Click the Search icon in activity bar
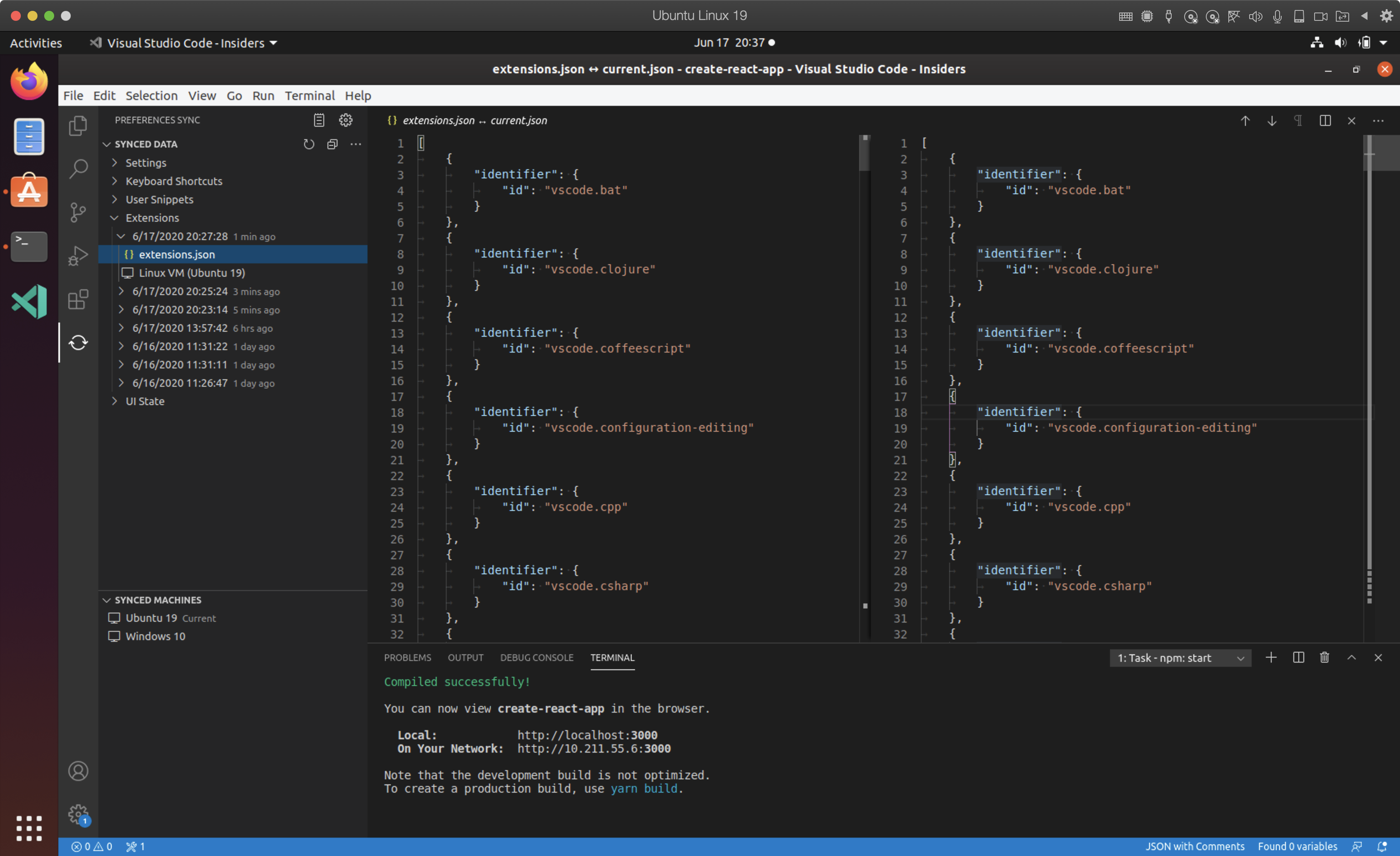The image size is (1400, 856). click(x=78, y=168)
